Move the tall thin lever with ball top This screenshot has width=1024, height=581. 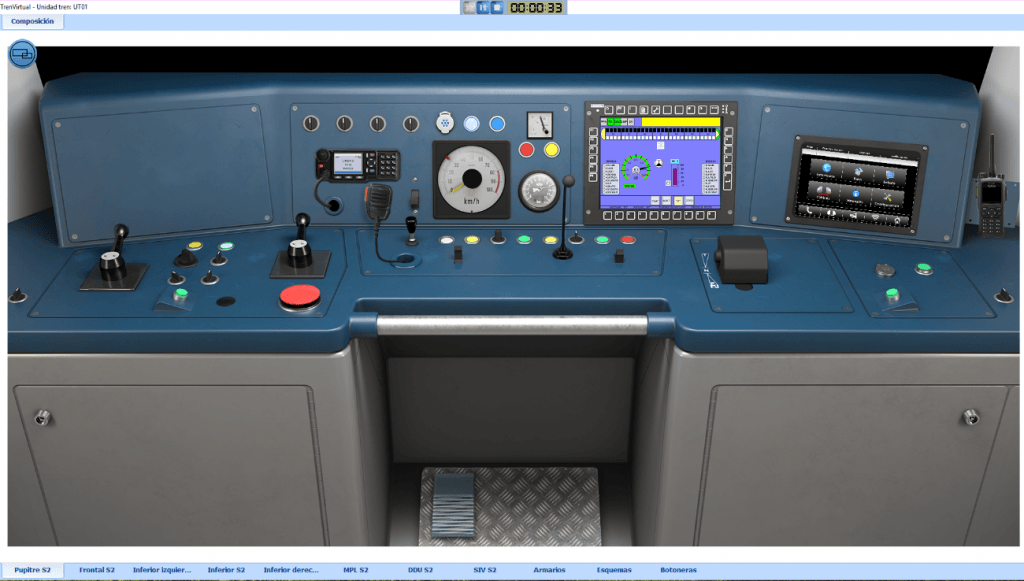tap(564, 219)
